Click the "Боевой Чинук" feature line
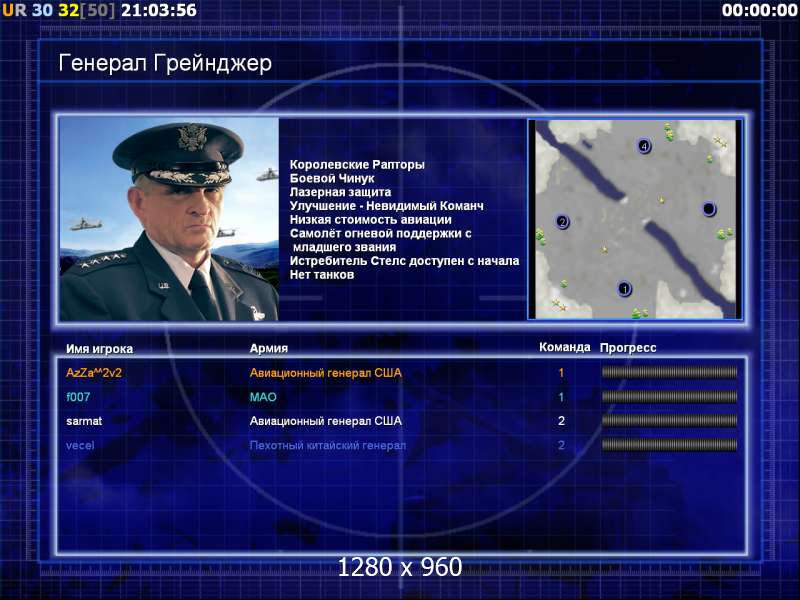 [x=332, y=178]
